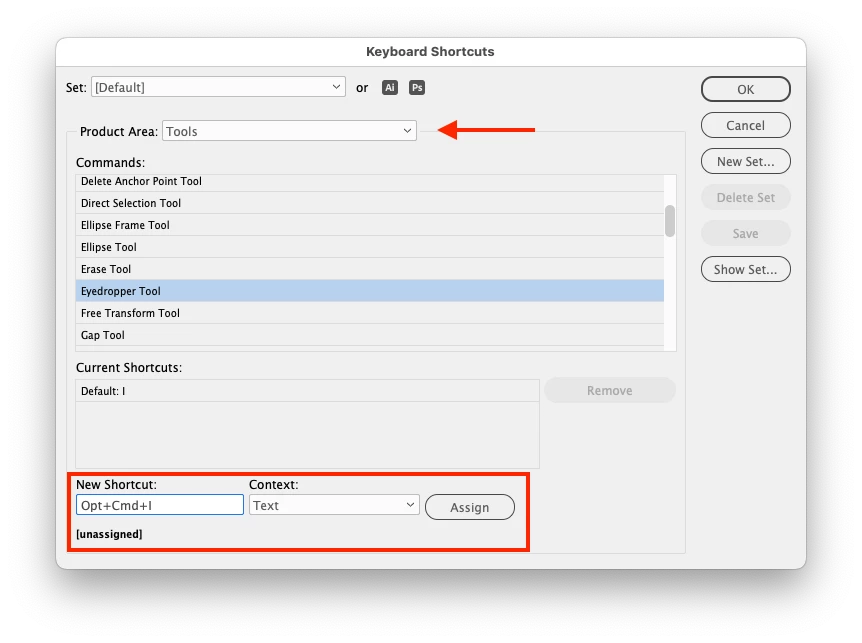This screenshot has width=862, height=643.
Task: Click the Show Set... button
Action: [x=745, y=269]
